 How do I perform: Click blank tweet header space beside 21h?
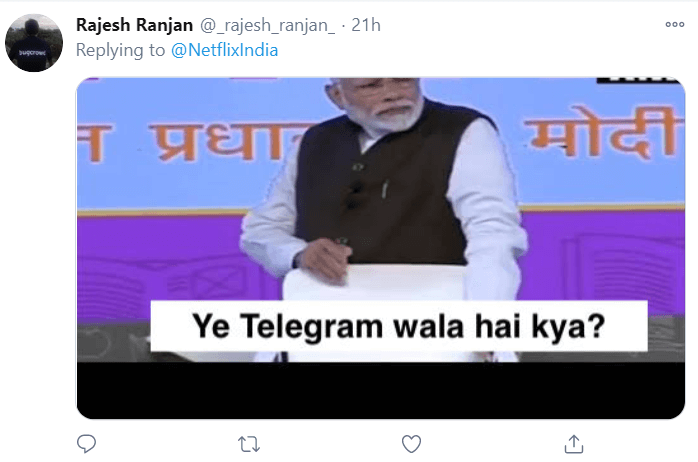(x=521, y=25)
